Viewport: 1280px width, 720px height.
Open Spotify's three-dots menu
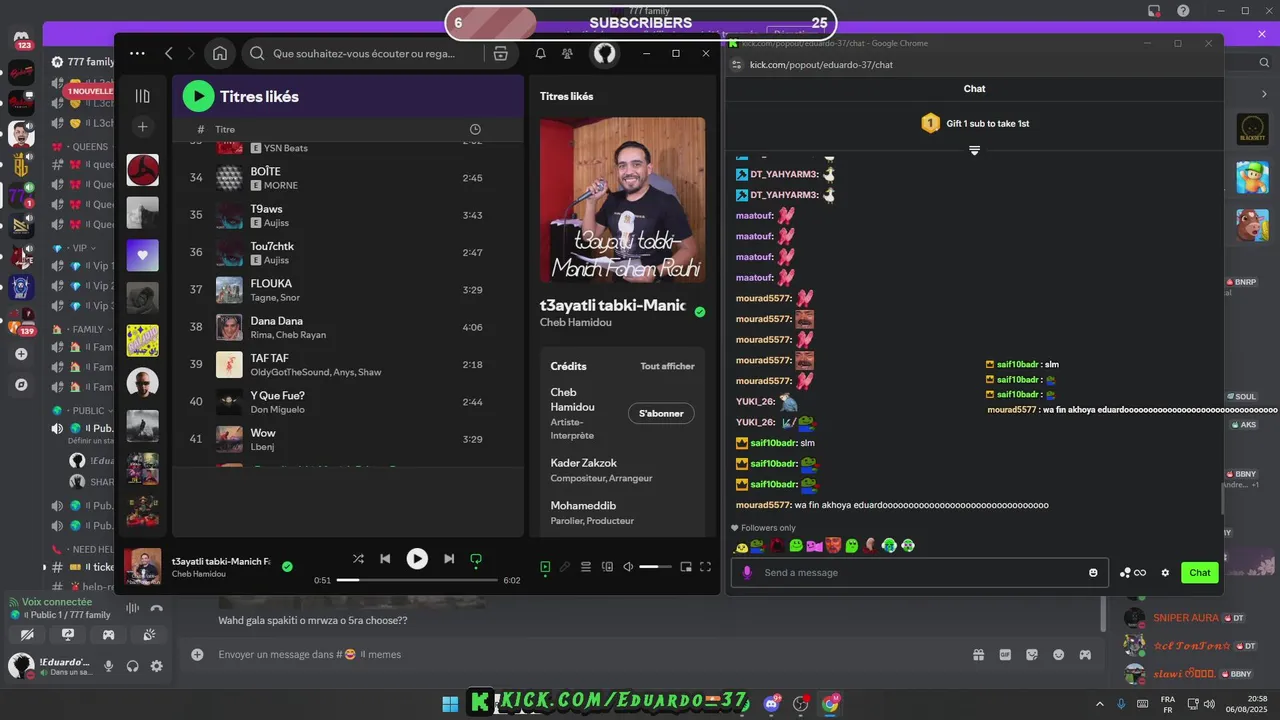pos(137,54)
